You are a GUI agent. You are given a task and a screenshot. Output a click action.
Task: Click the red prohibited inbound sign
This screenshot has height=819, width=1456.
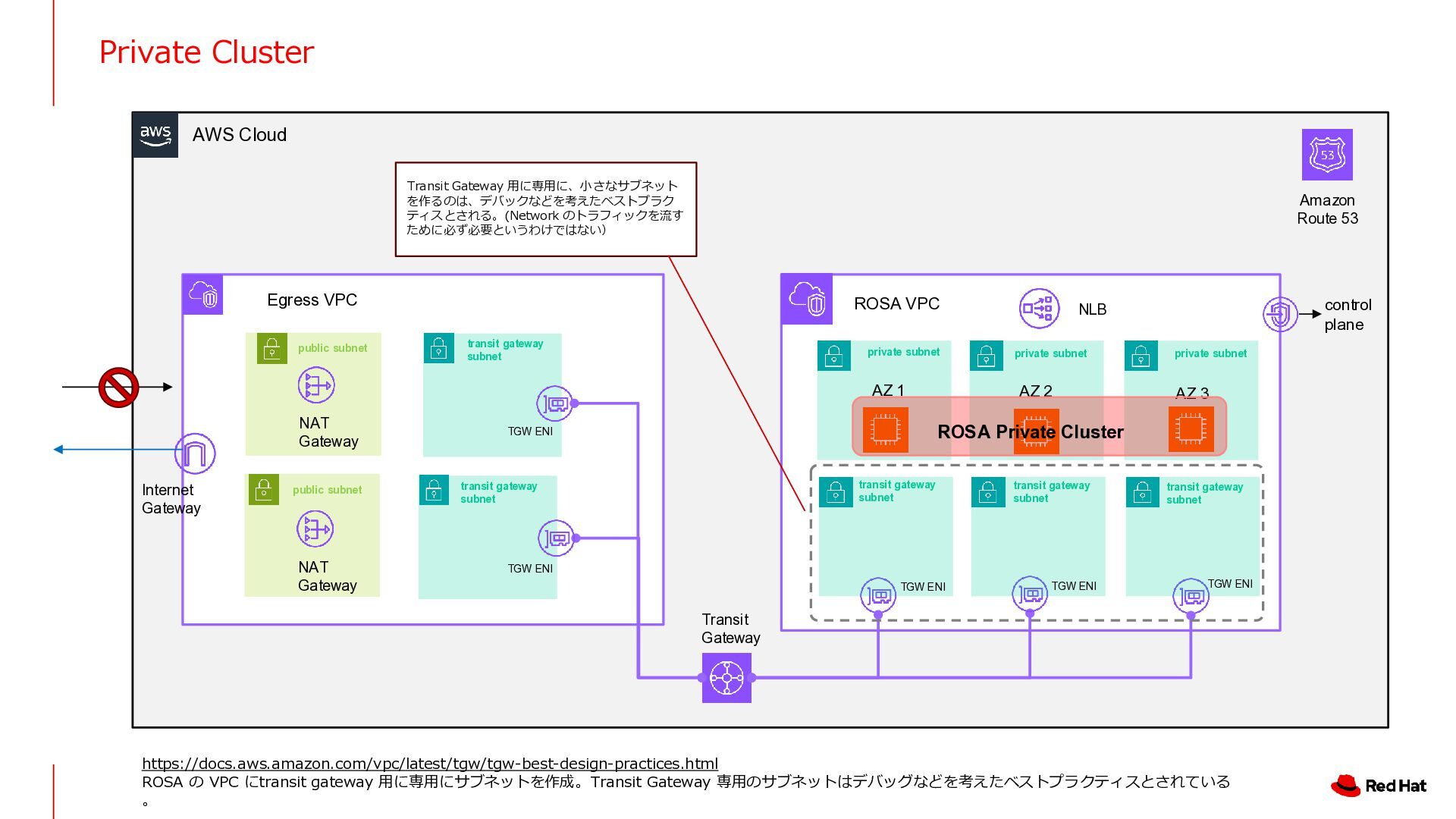point(118,388)
